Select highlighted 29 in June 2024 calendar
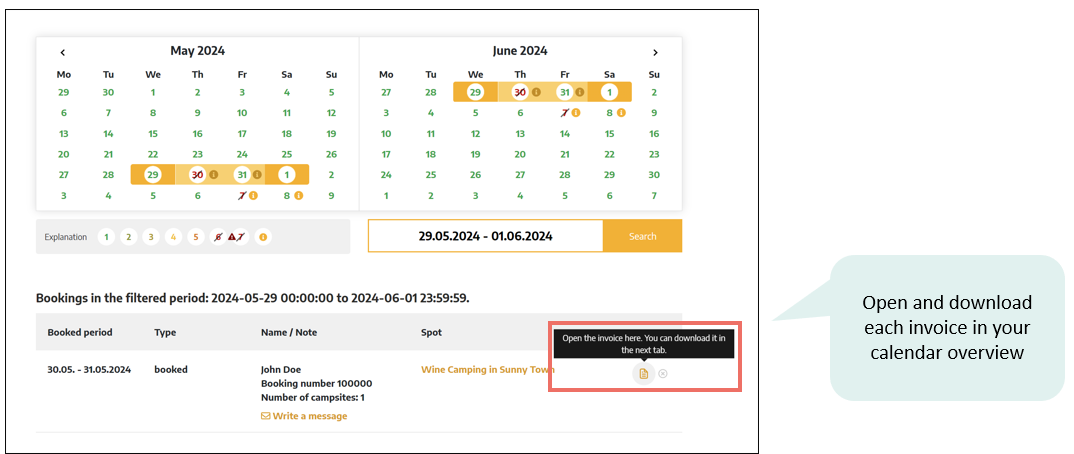This screenshot has width=1074, height=454. (x=475, y=92)
